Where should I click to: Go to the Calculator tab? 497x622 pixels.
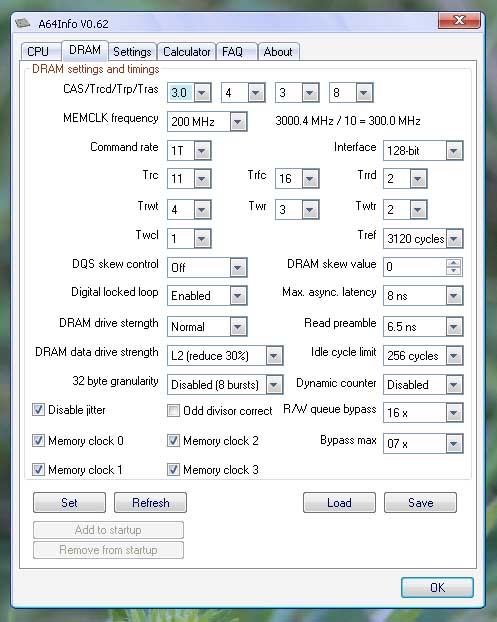186,52
